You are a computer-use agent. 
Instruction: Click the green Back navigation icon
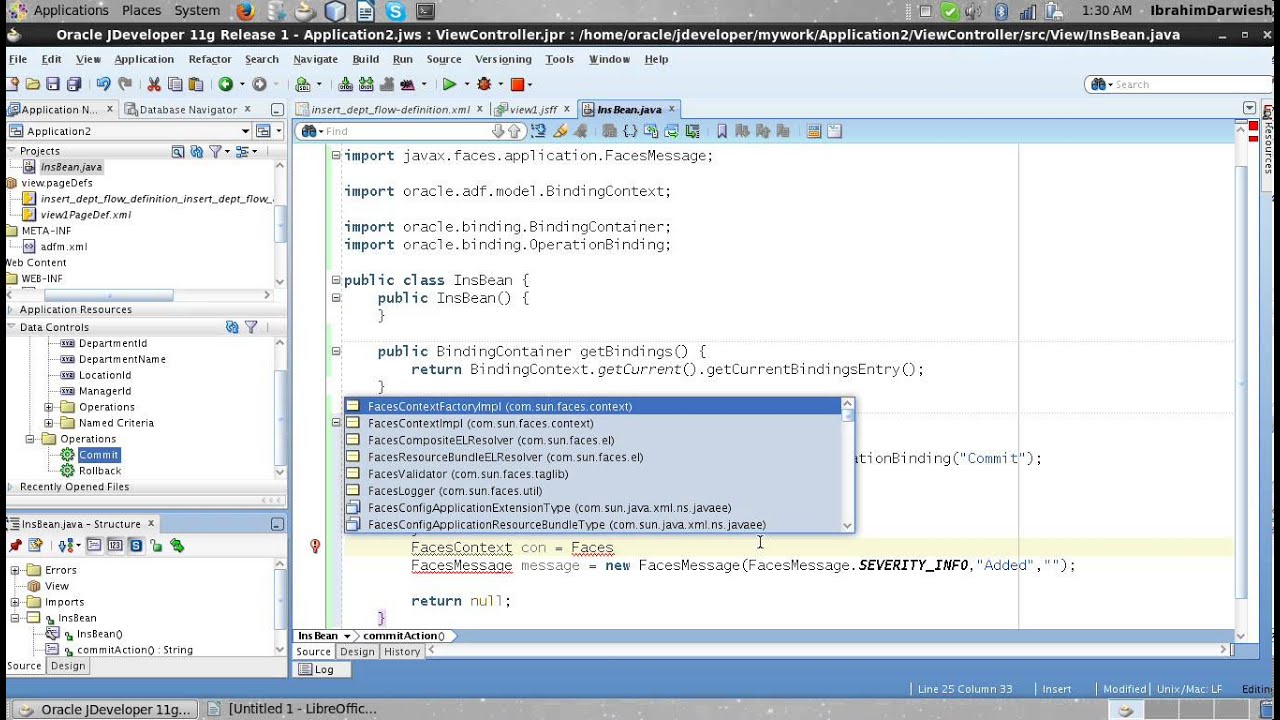click(226, 84)
